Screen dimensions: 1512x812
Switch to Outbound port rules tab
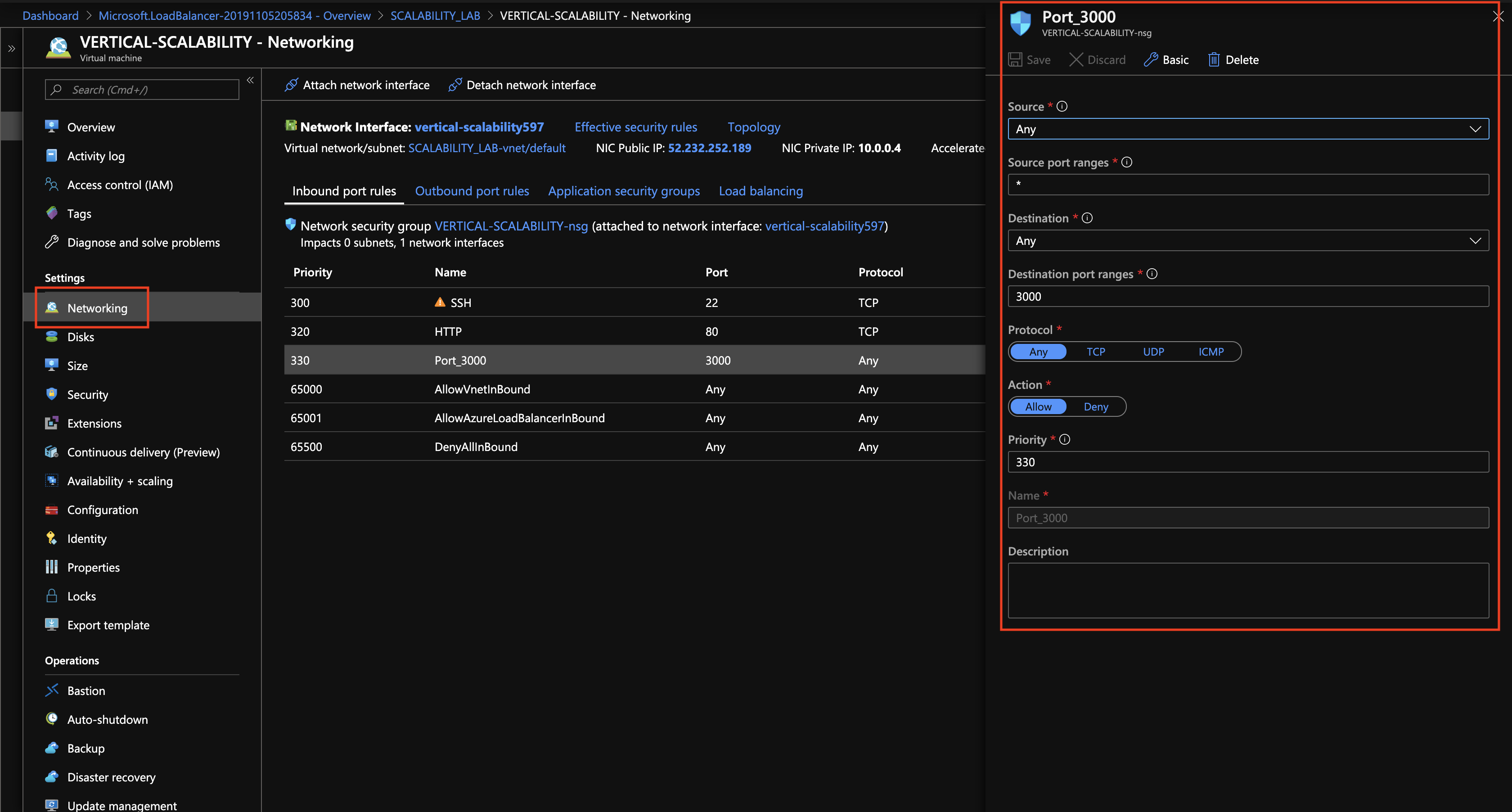[472, 191]
